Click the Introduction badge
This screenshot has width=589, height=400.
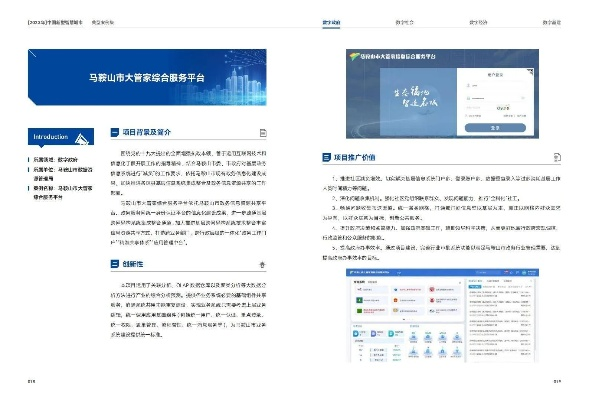coord(61,136)
